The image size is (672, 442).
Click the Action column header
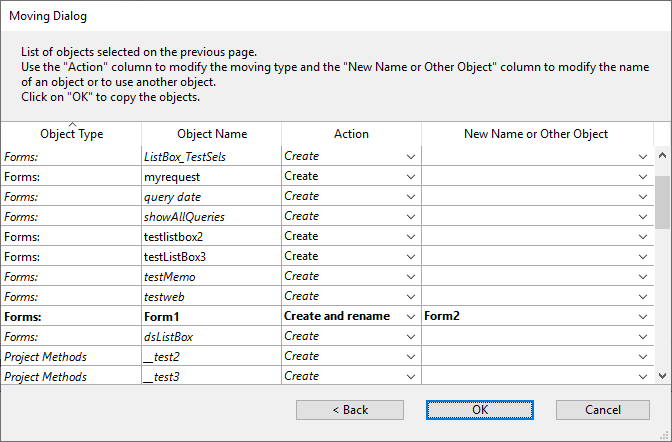pos(351,134)
